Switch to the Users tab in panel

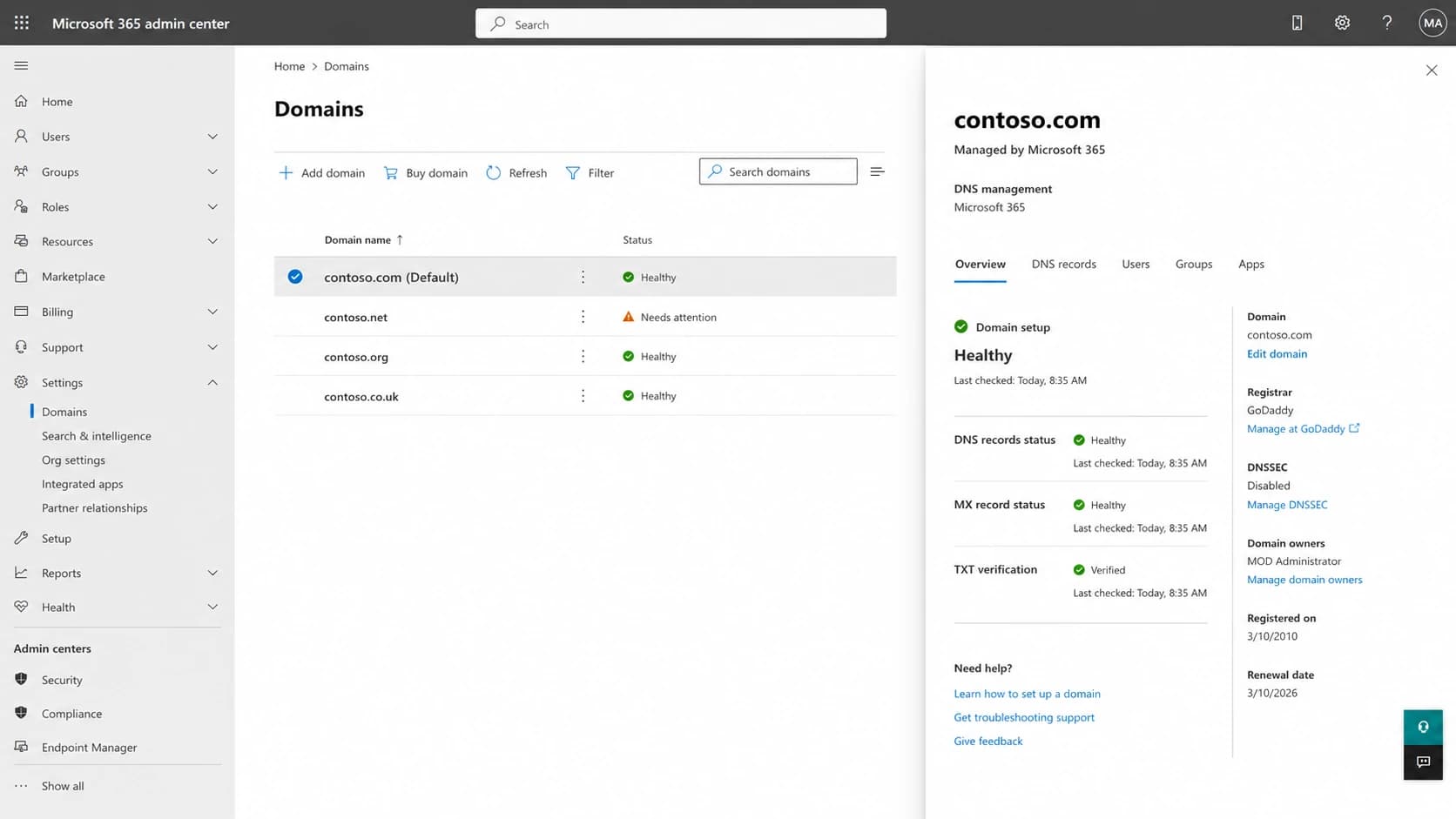click(1136, 264)
